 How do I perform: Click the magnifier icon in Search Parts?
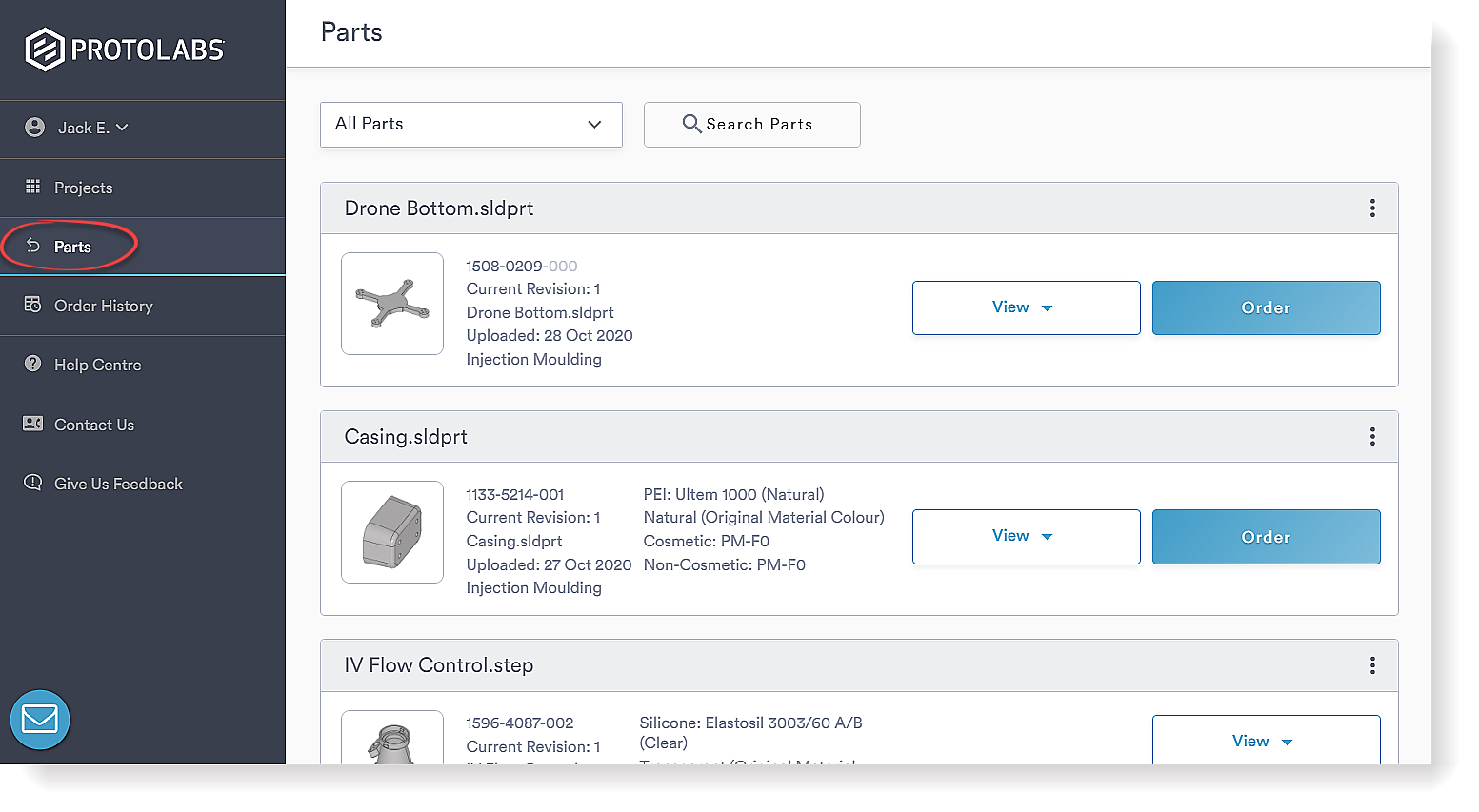(x=691, y=124)
